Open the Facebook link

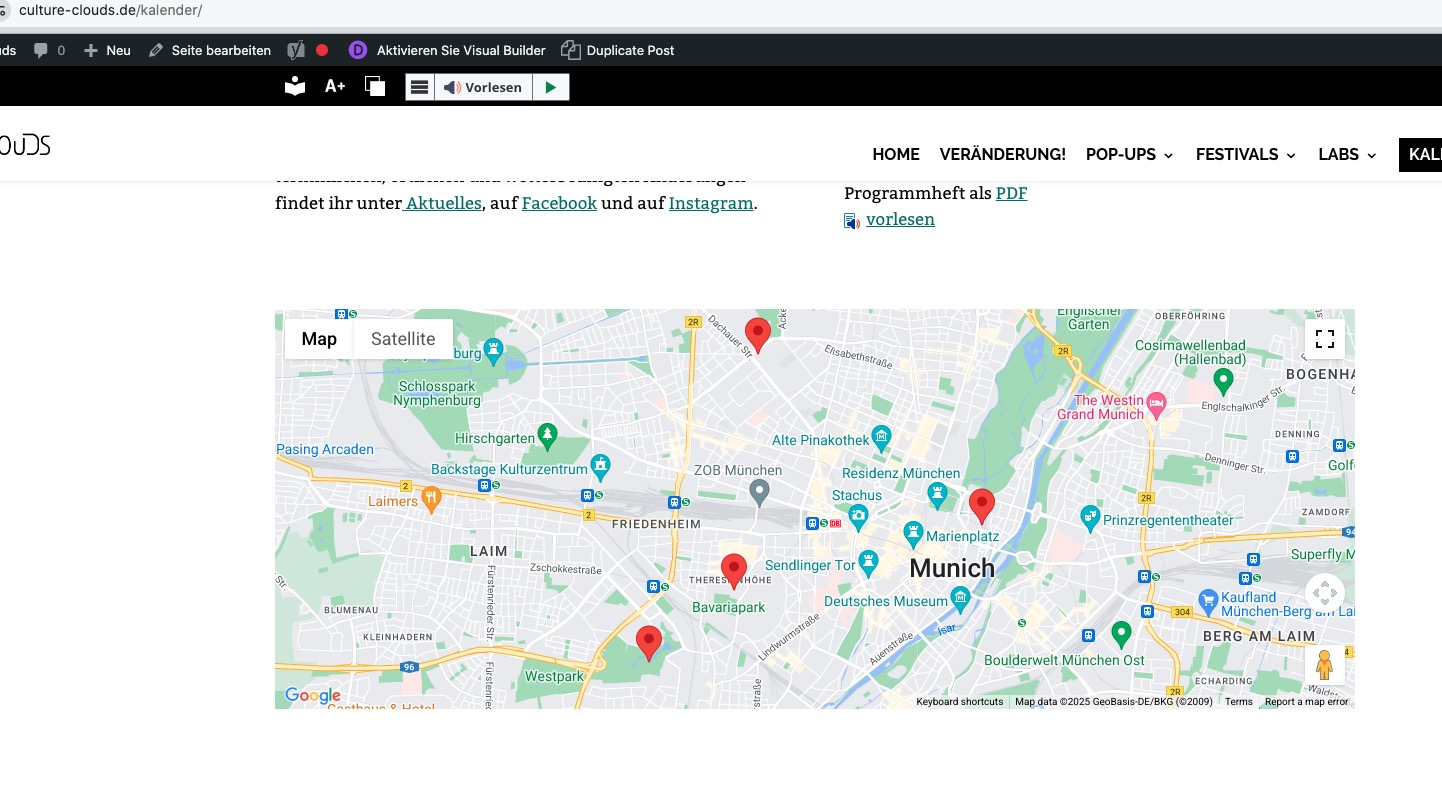click(x=559, y=203)
